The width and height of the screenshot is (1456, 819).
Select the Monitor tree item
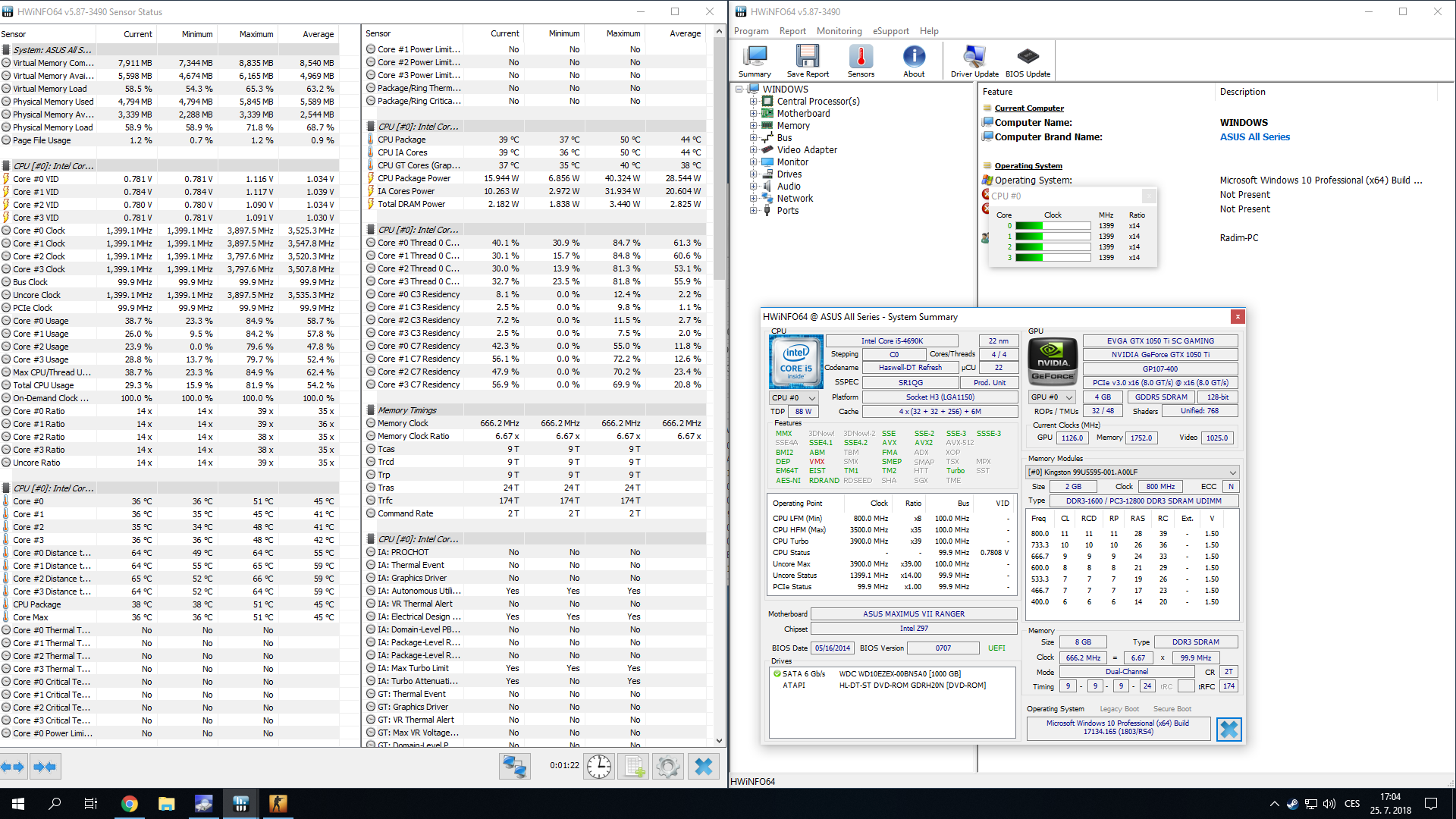792,162
